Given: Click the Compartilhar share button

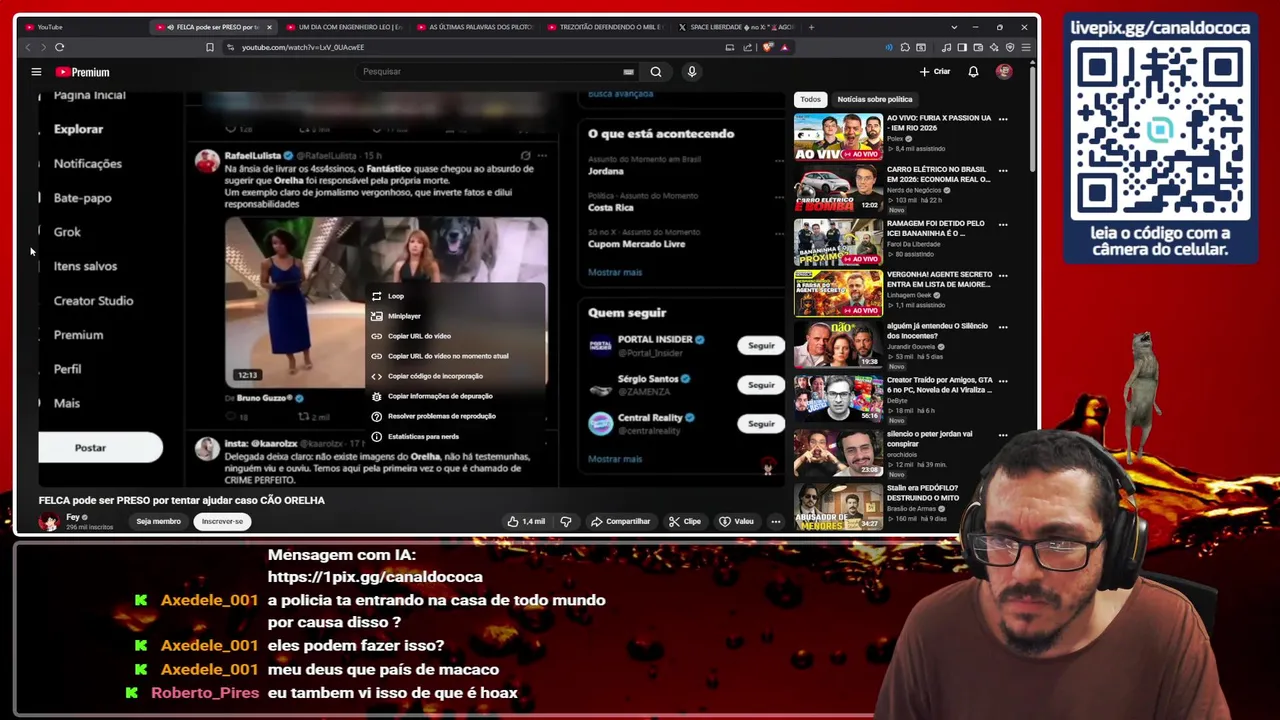Looking at the screenshot, I should tap(620, 521).
